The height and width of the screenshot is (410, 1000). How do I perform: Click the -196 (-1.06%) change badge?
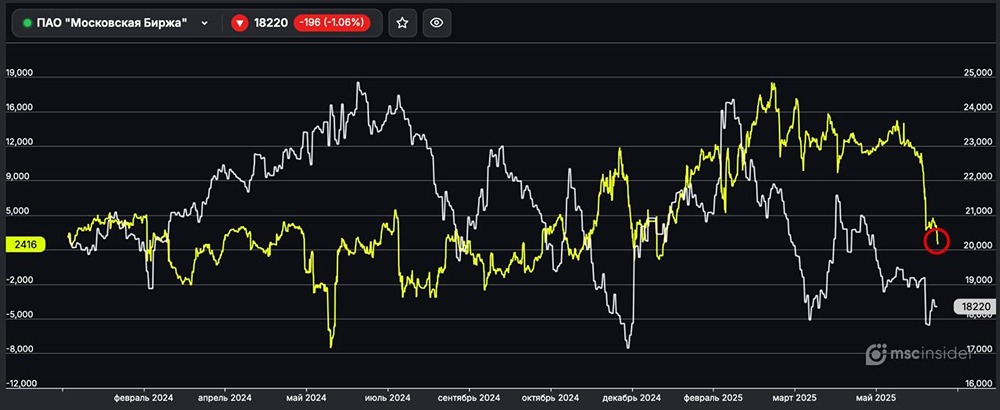click(x=331, y=23)
